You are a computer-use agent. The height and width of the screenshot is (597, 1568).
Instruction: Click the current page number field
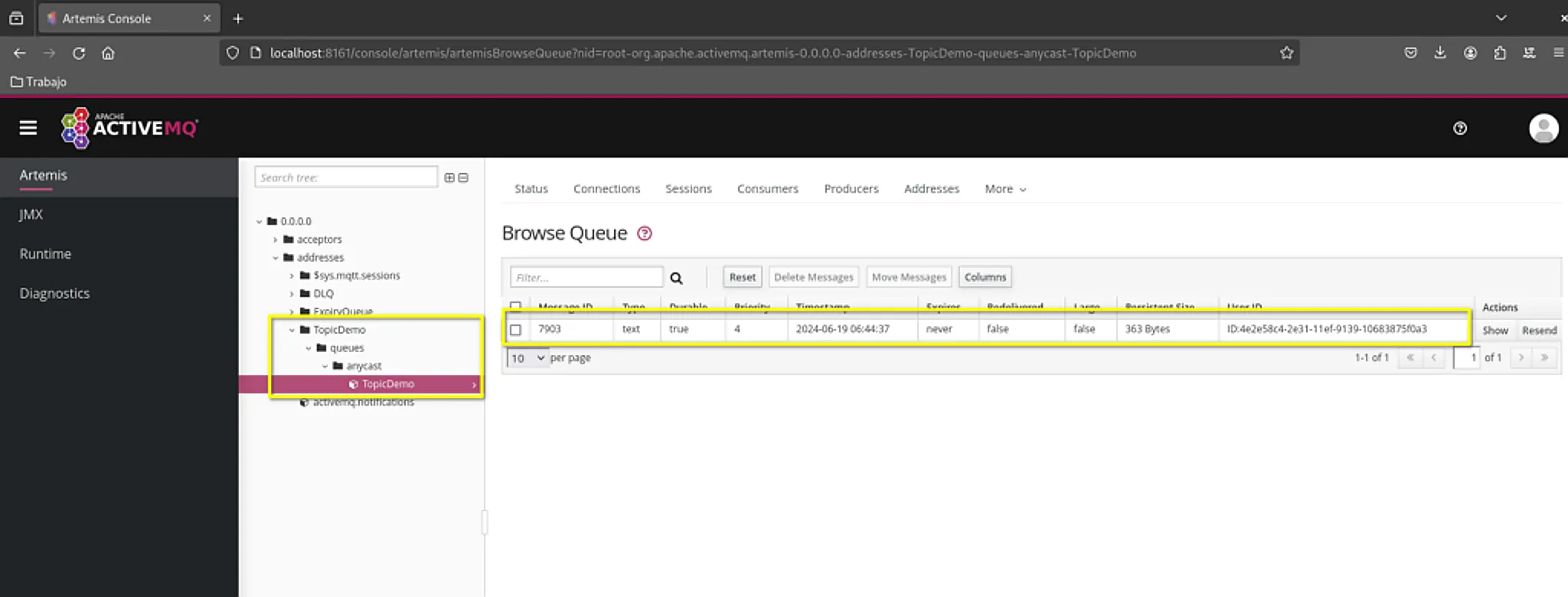pyautogui.click(x=1467, y=357)
